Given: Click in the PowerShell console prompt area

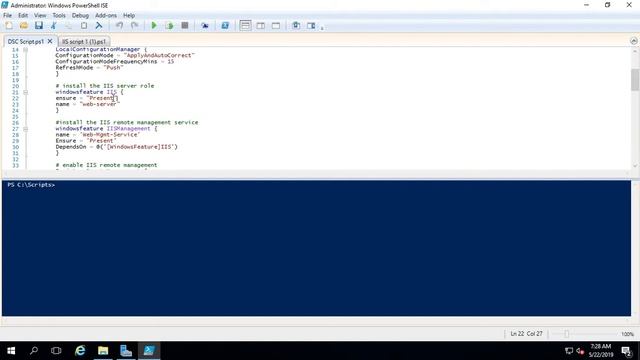Looking at the screenshot, I should pos(316,248).
